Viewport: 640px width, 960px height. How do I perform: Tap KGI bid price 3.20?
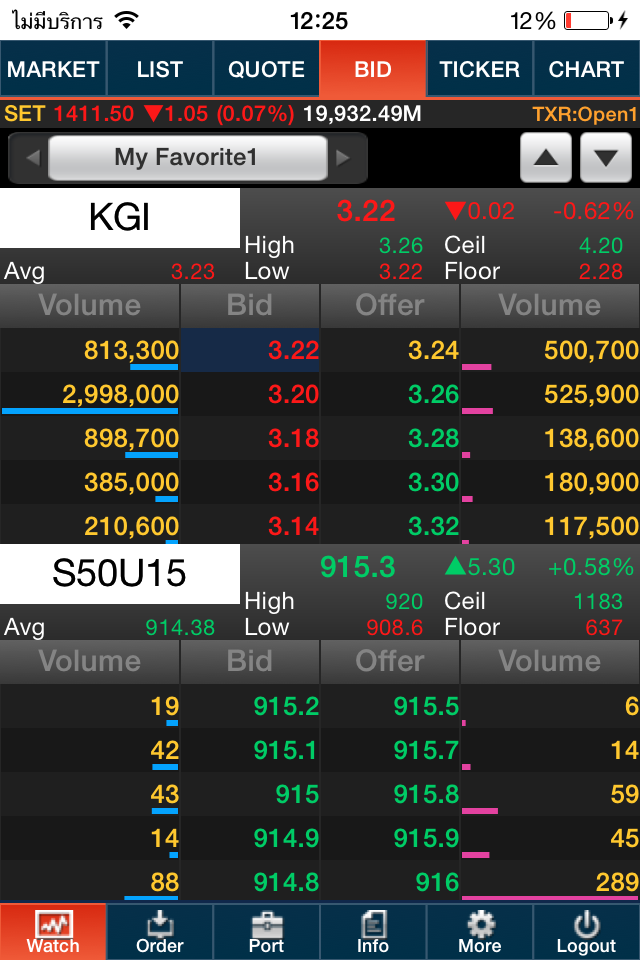click(293, 394)
